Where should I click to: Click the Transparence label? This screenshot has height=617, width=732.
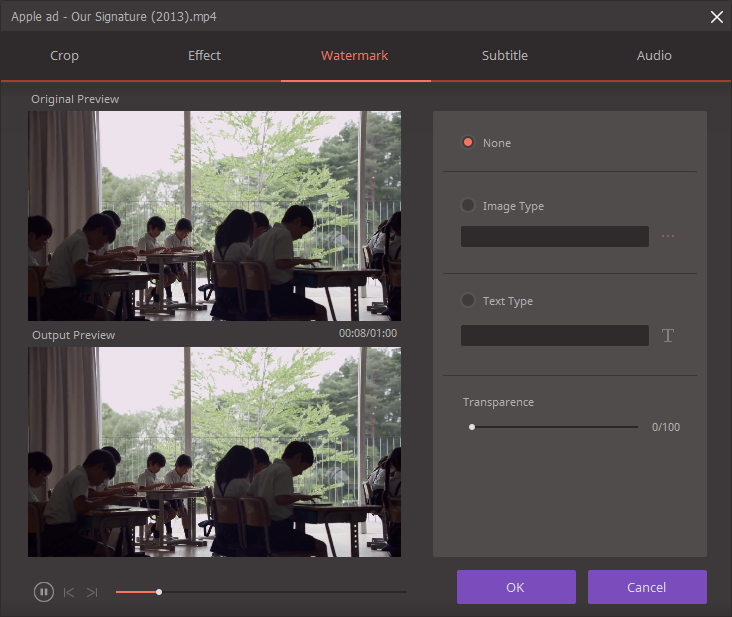498,402
